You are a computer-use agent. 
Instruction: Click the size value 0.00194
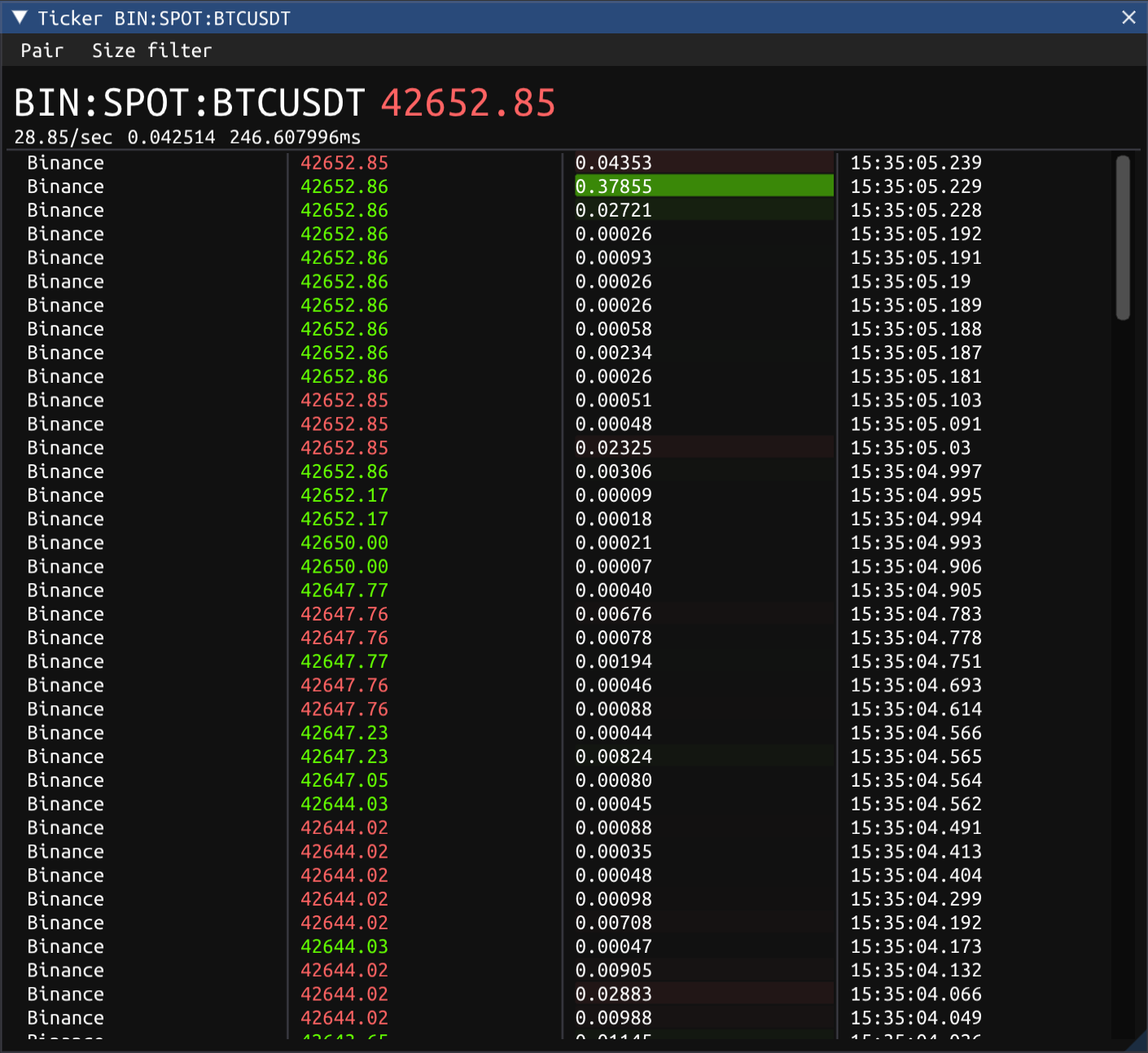click(614, 661)
